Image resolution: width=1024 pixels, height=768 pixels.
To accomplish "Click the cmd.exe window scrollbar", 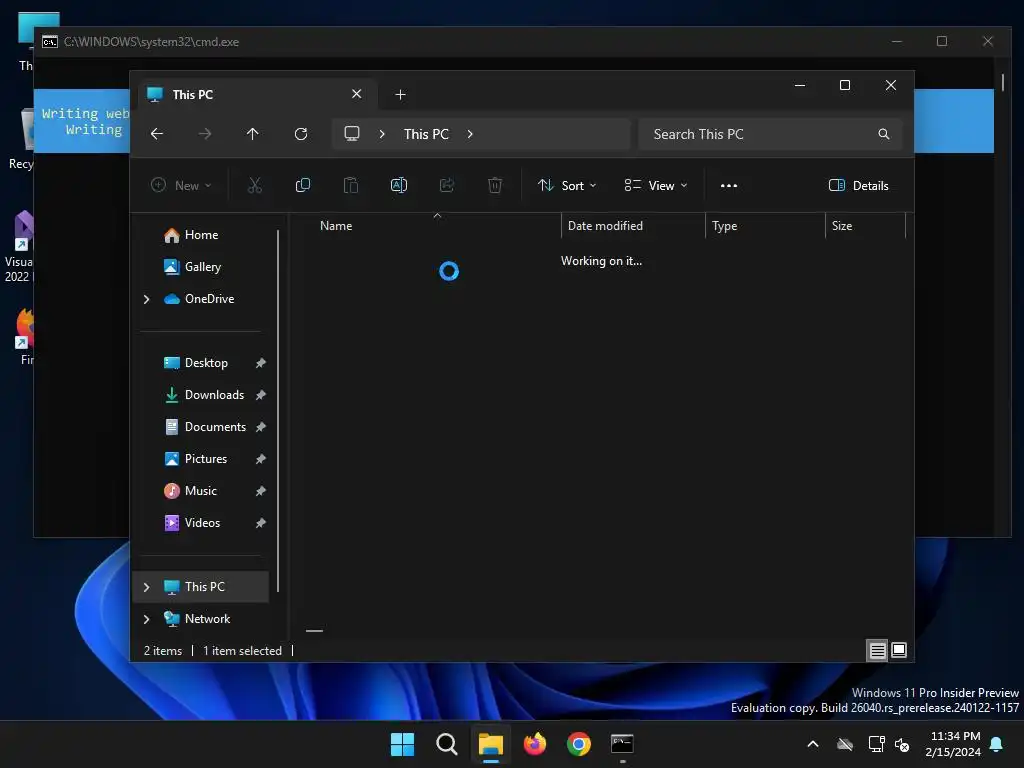I will pyautogui.click(x=1002, y=82).
